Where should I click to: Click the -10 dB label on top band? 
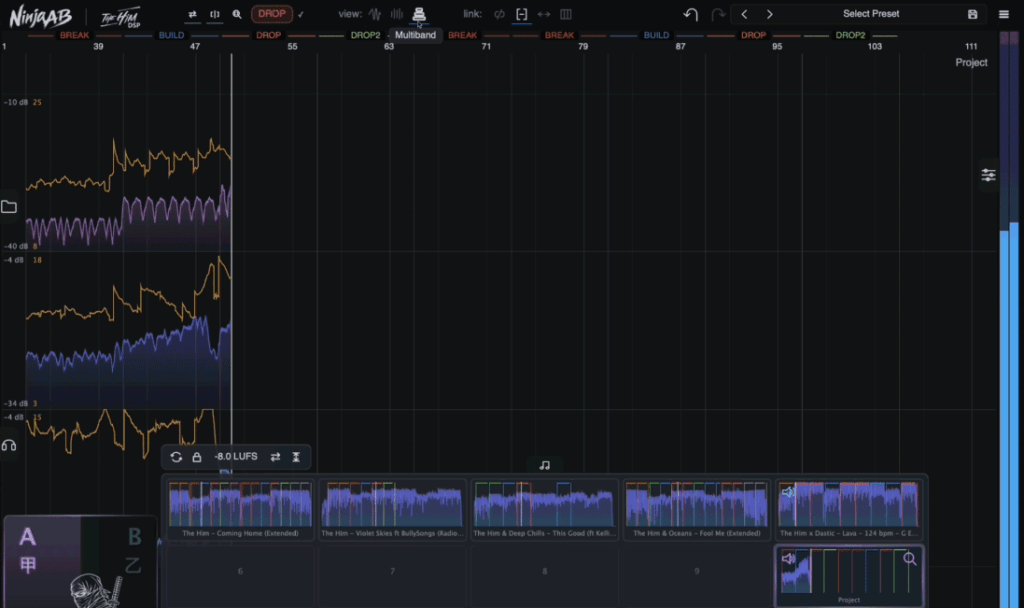[16, 103]
